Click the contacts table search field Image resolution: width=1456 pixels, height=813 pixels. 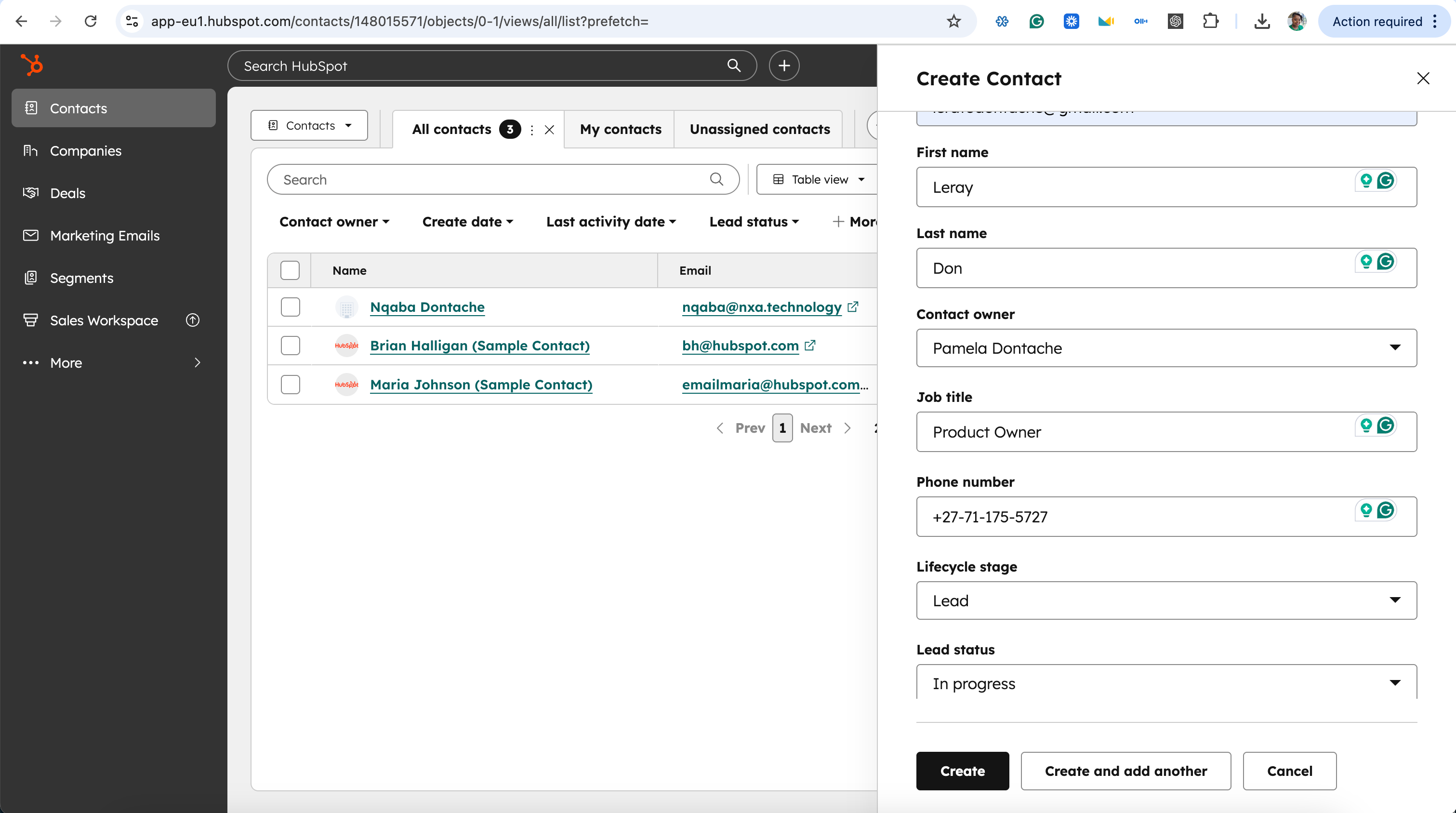point(503,179)
